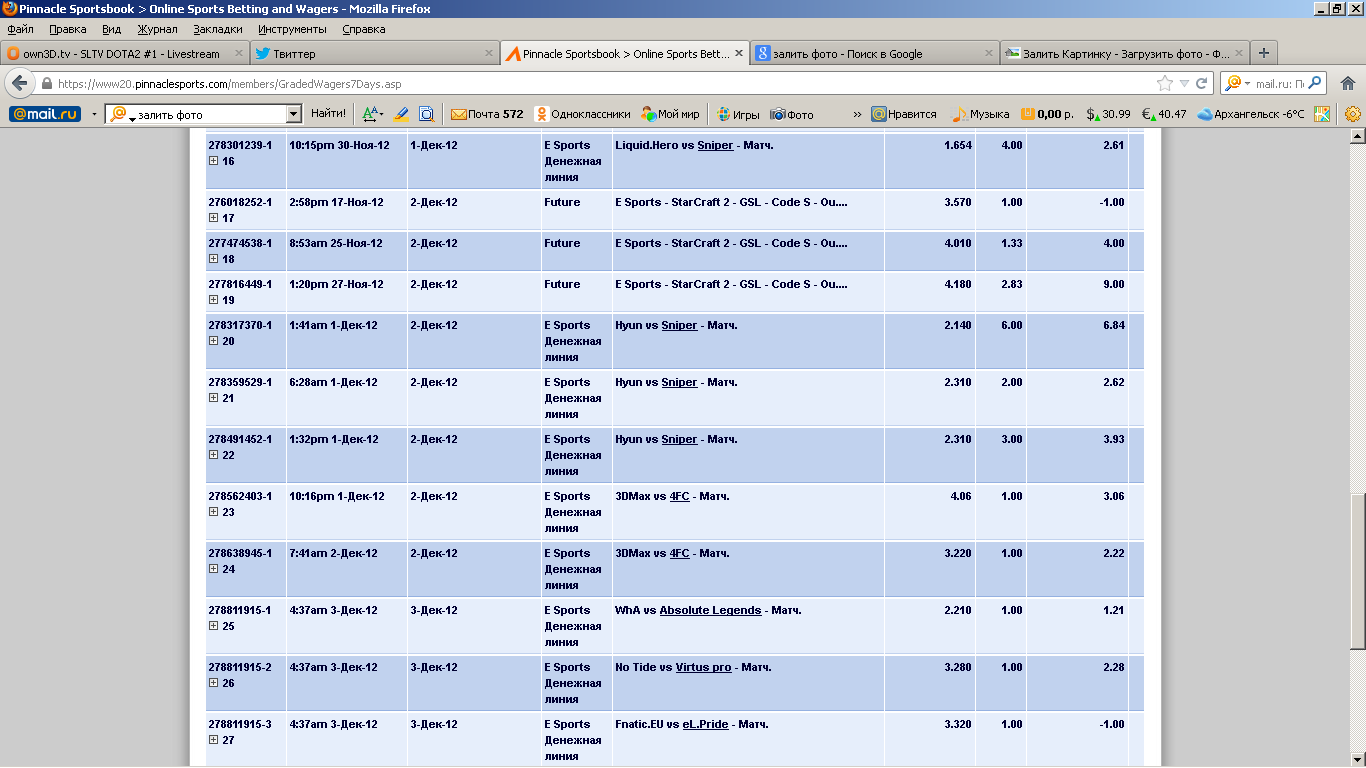1366x768 pixels.
Task: Open the Файл menu
Action: (x=20, y=29)
